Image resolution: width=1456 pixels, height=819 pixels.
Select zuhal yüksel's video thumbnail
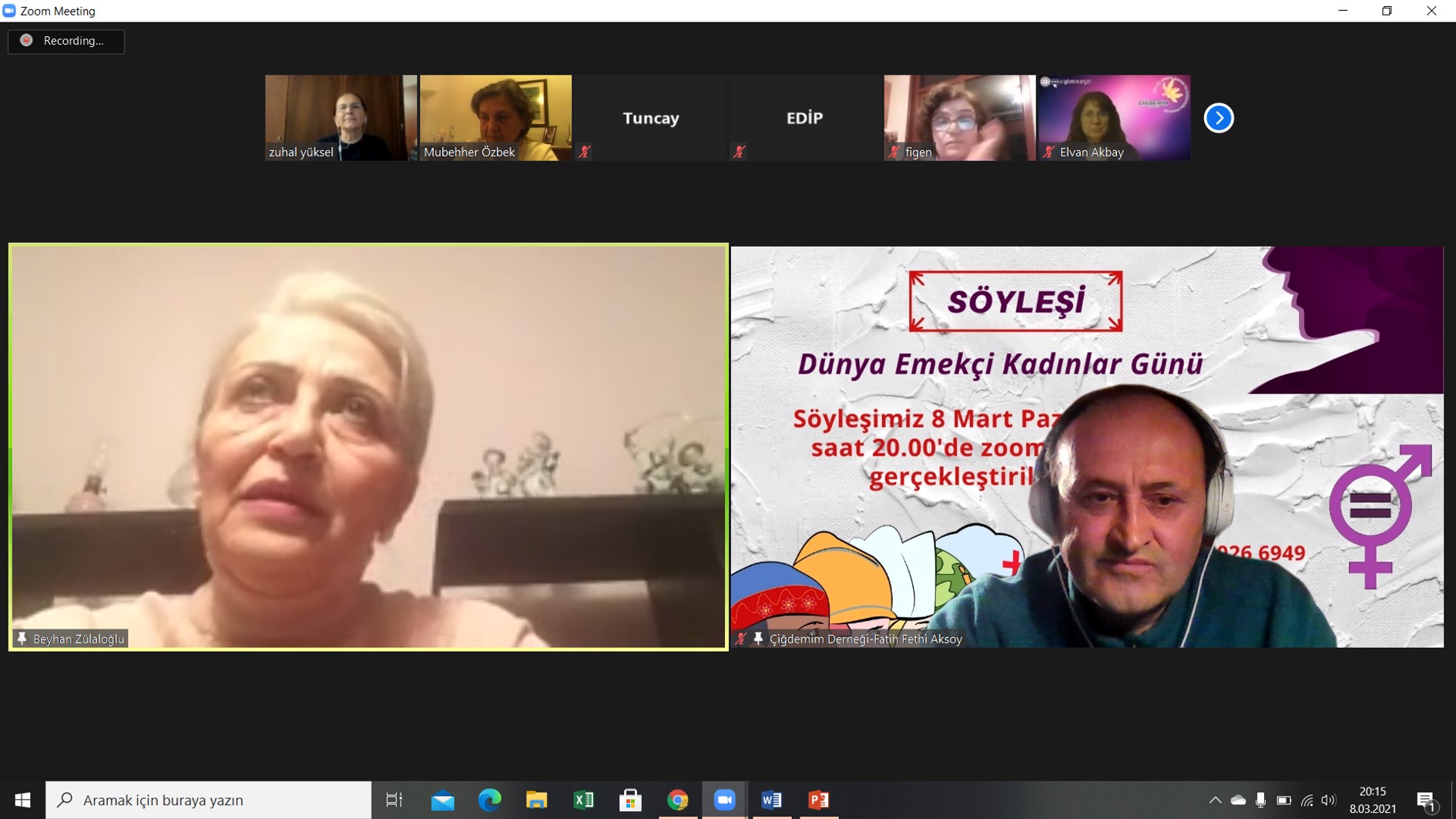coord(341,117)
